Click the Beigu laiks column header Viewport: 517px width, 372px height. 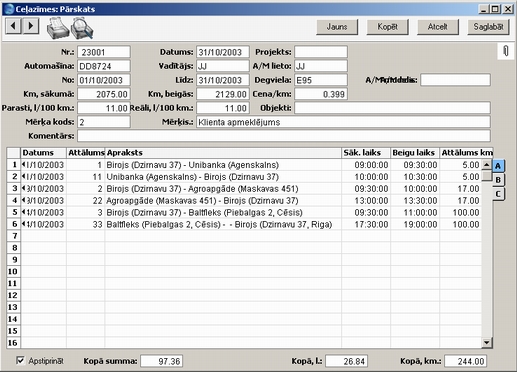pyautogui.click(x=415, y=153)
